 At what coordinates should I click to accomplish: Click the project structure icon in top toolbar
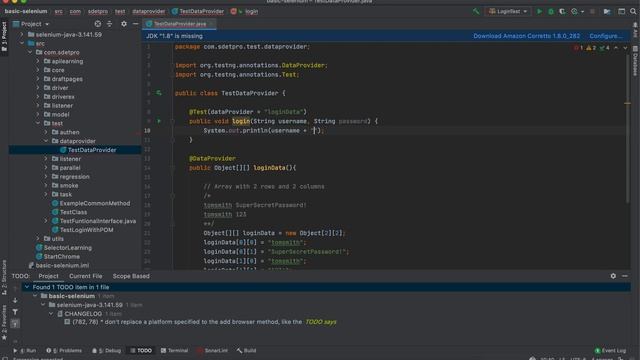pos(607,11)
